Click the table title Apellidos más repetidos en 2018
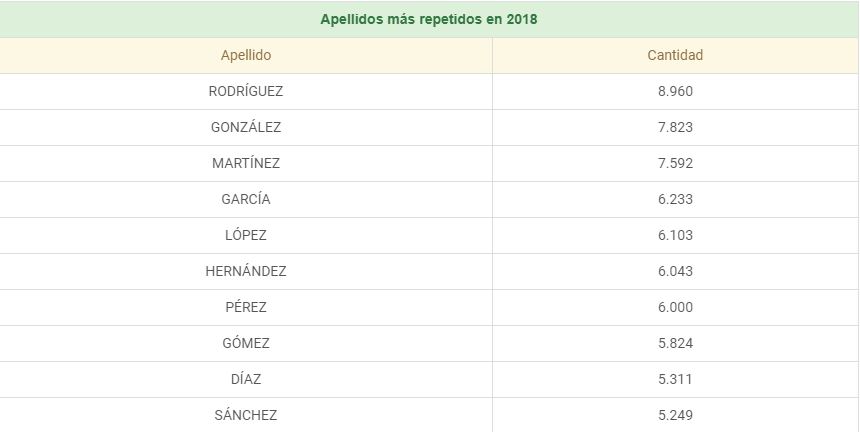860x432 pixels. click(x=429, y=19)
